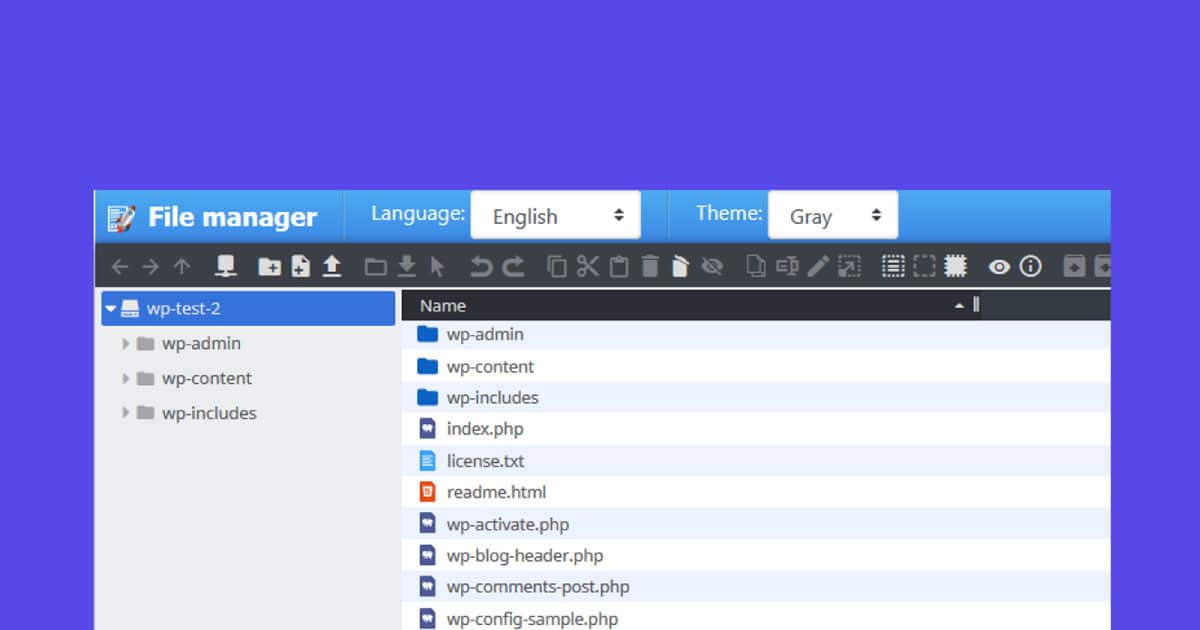Enable preview with the eye icon
This screenshot has height=630, width=1200.
coord(997,266)
